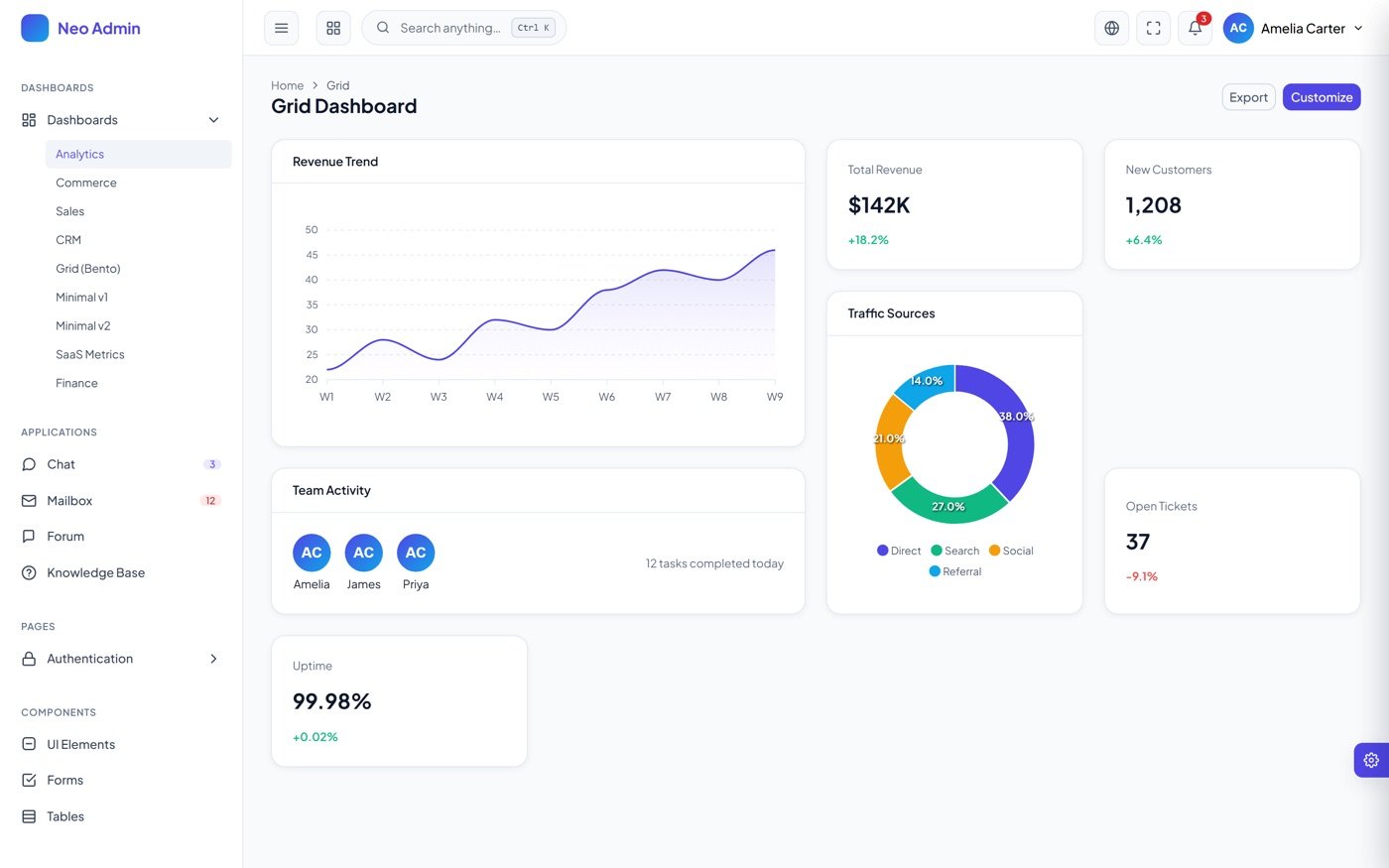This screenshot has width=1389, height=868.
Task: Open the Finance dashboard item
Action: [138, 383]
